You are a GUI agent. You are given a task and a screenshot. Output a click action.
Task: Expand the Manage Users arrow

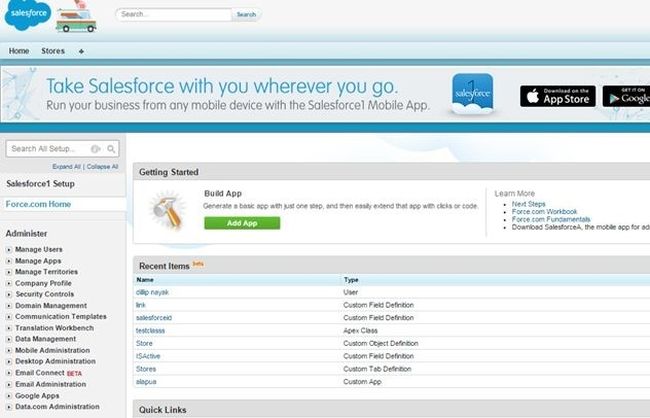pos(9,250)
